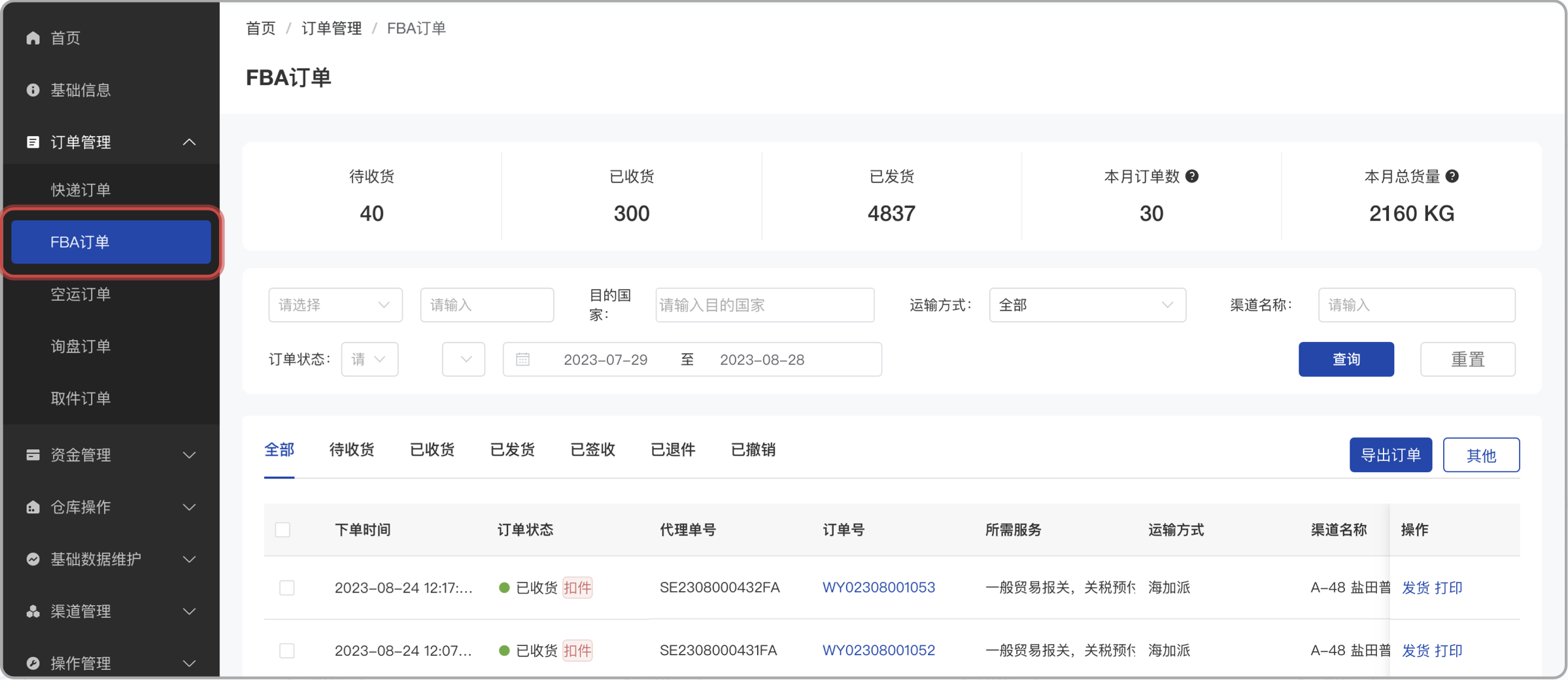Click the home icon beside 首页
The height and width of the screenshot is (680, 1568).
(33, 37)
